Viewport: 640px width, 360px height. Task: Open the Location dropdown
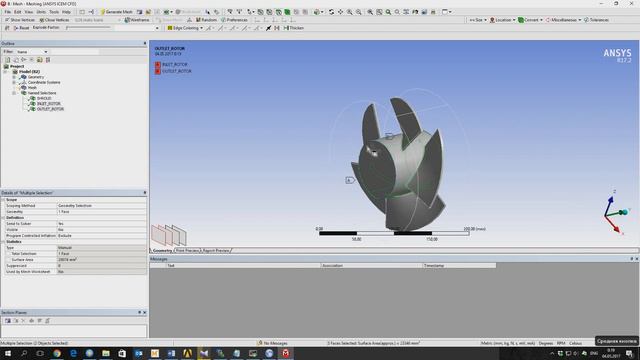[x=502, y=20]
